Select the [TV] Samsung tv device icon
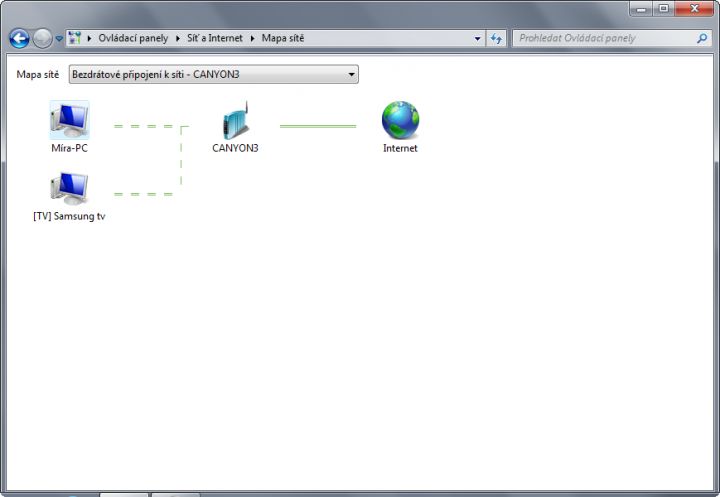 point(69,188)
